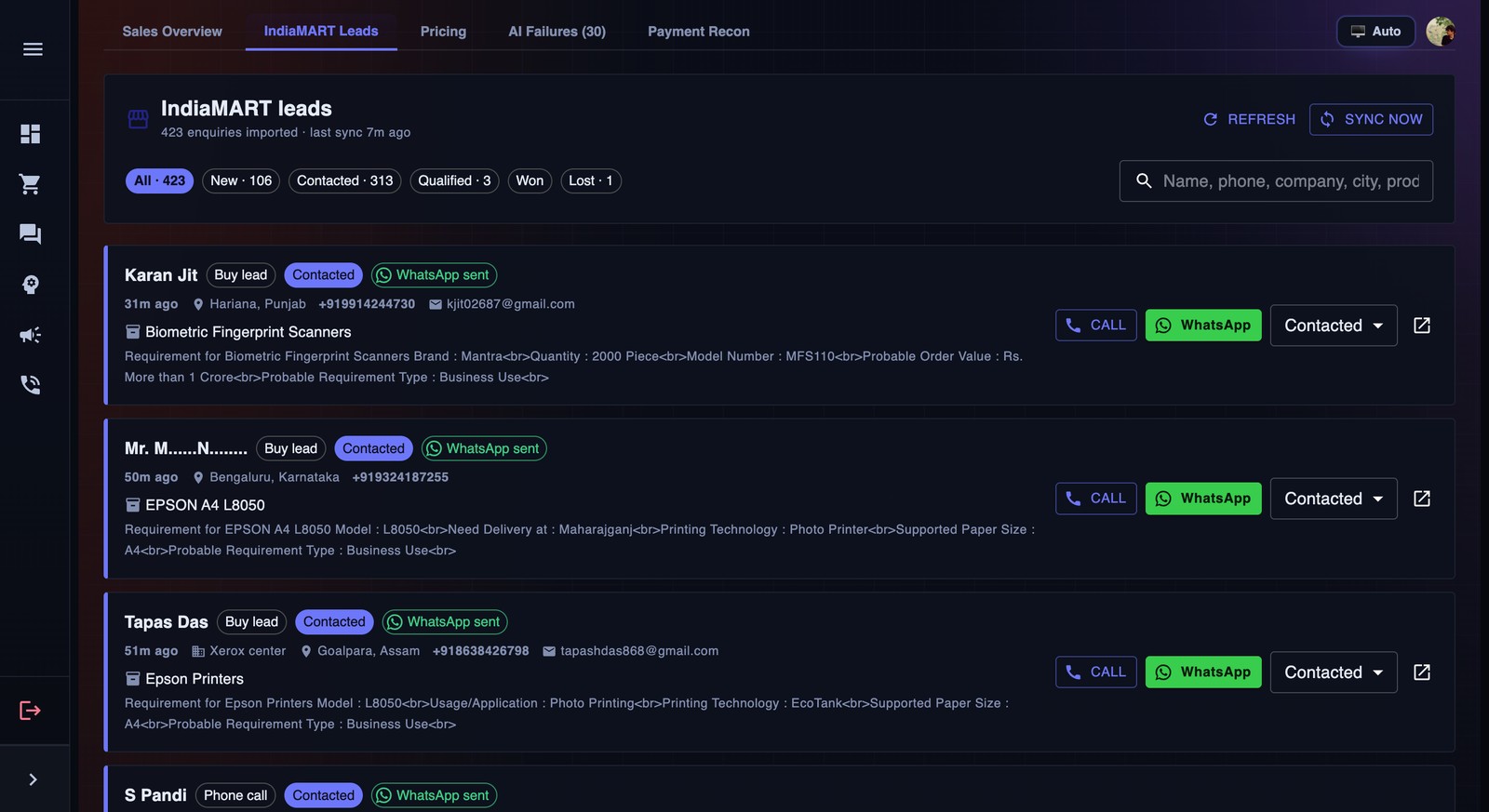Viewport: 1489px width, 812px height.
Task: Click the Biometric Fingerprint Scanners product icon
Action: [133, 332]
